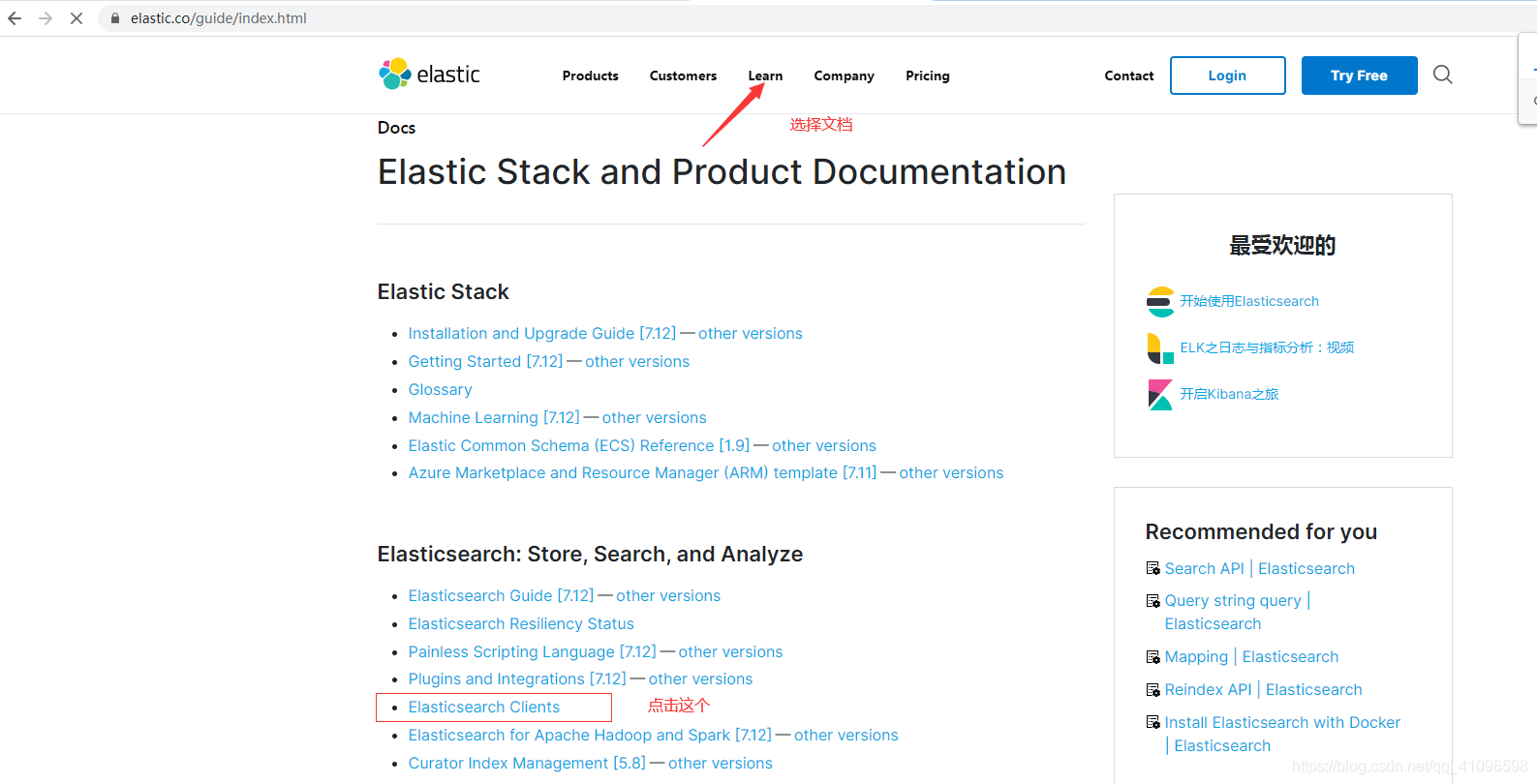
Task: Click the document icon beside Search API
Action: tap(1153, 568)
